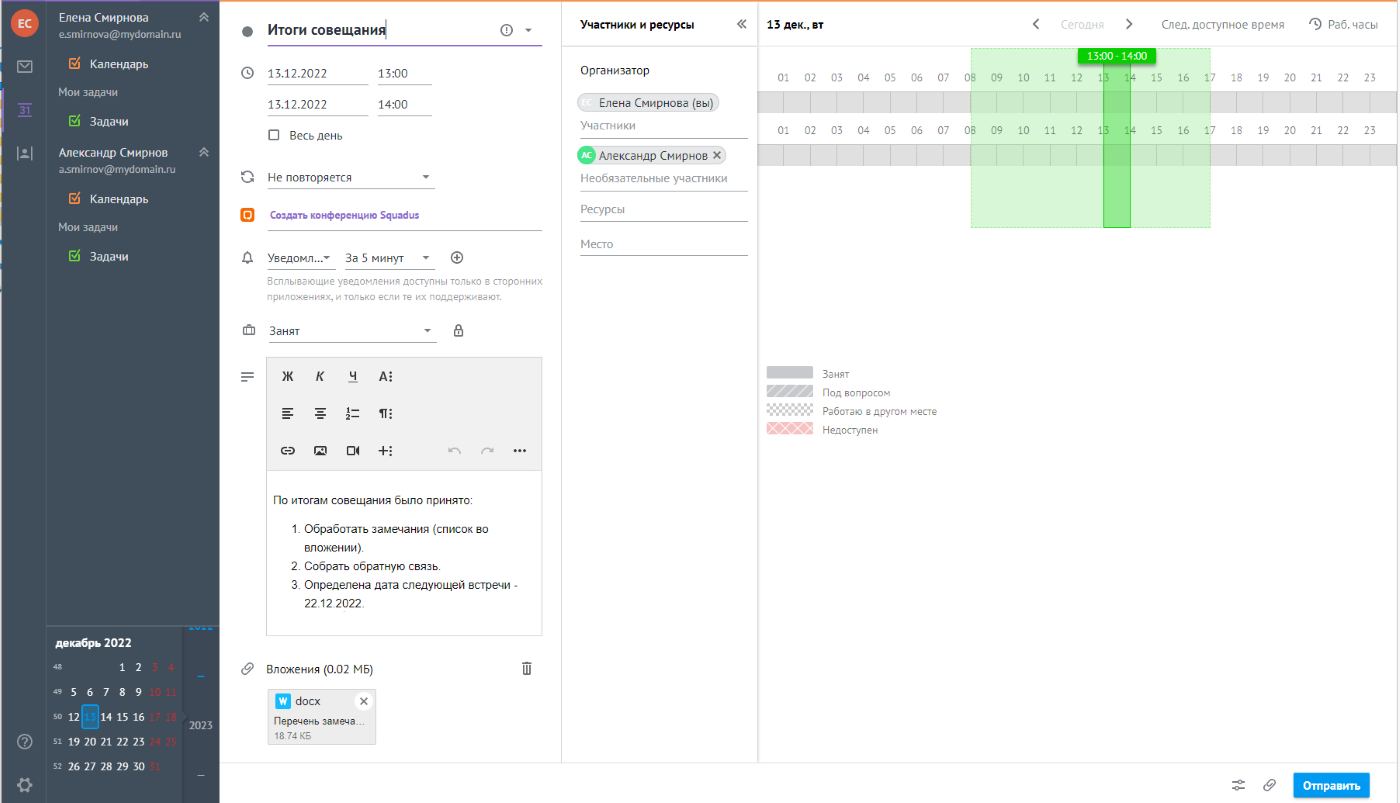Open the За 5 минут reminder dropdown
The width and height of the screenshot is (1400, 803).
pos(389,258)
